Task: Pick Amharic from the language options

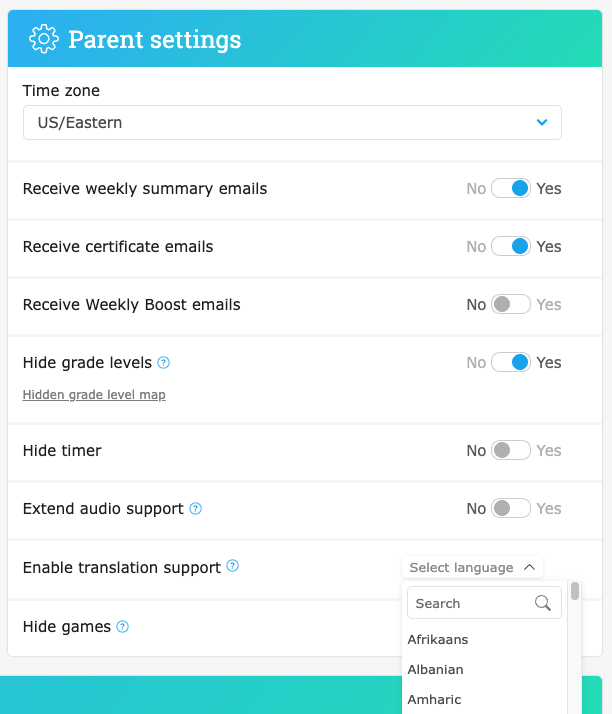Action: (434, 699)
